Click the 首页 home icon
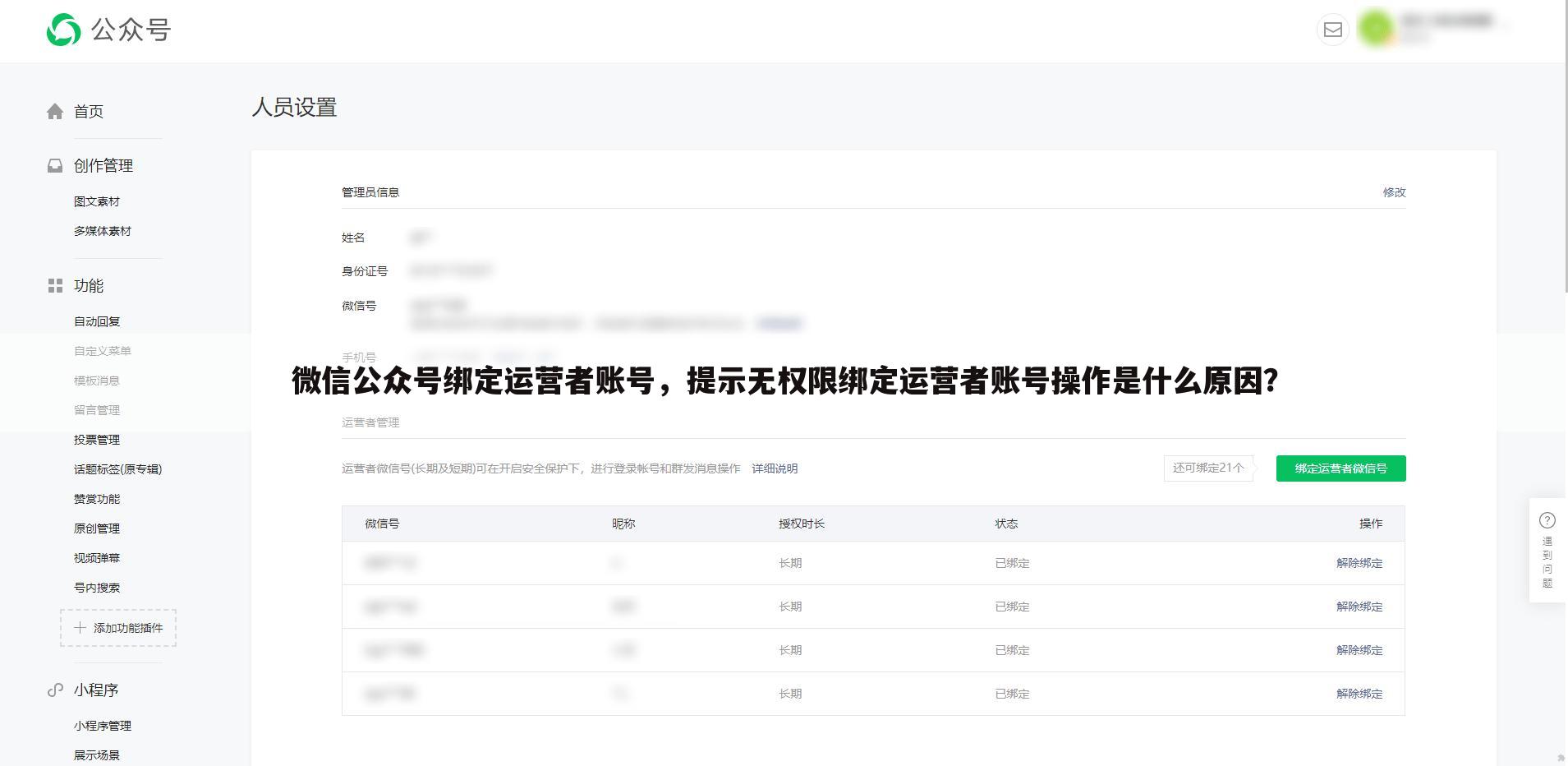Viewport: 1568px width, 766px height. [x=55, y=111]
